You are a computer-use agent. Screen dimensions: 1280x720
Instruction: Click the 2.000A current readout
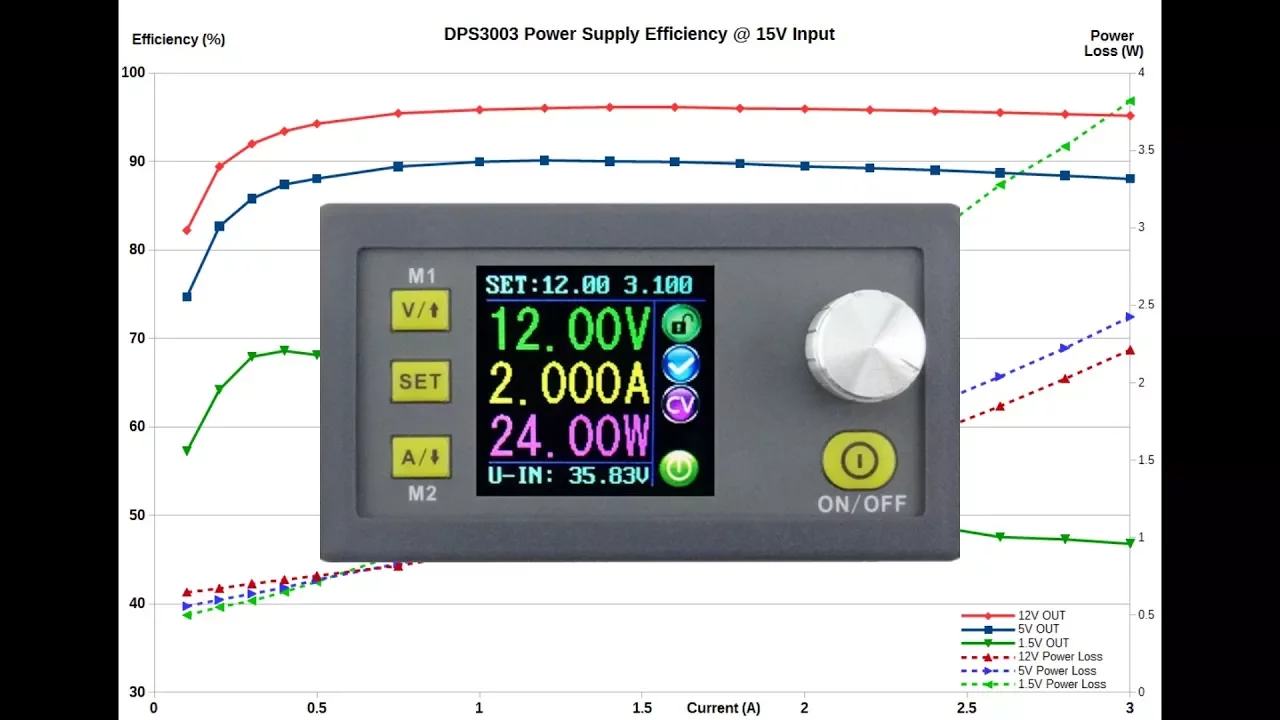(570, 384)
